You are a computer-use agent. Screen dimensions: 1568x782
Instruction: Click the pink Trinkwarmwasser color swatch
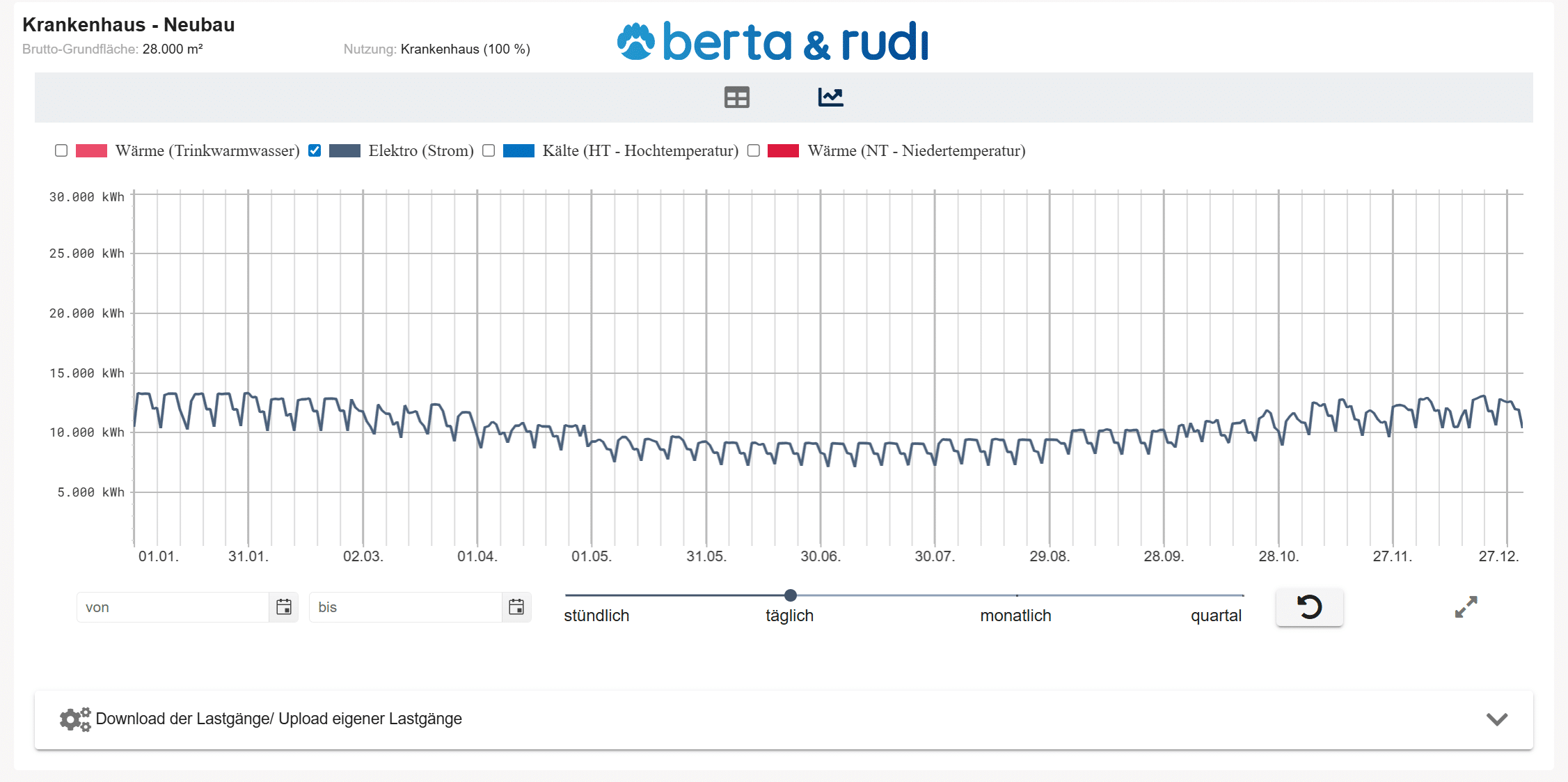[x=91, y=150]
